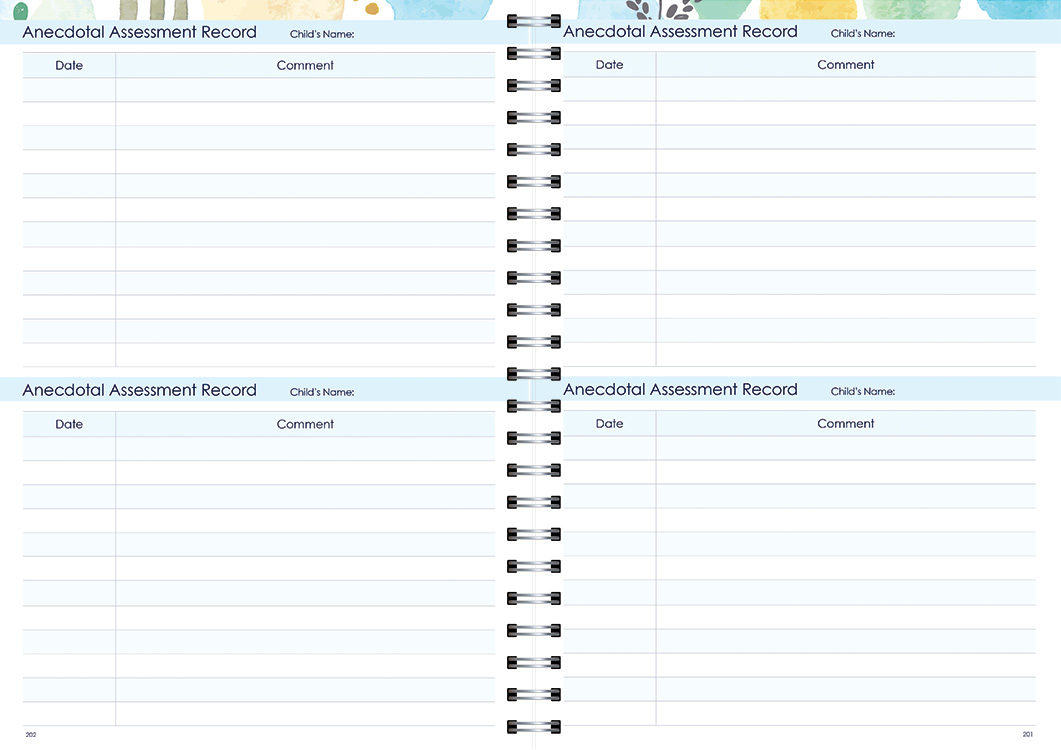Click page number 201 at bottom right
1061x750 pixels.
tap(1028, 733)
